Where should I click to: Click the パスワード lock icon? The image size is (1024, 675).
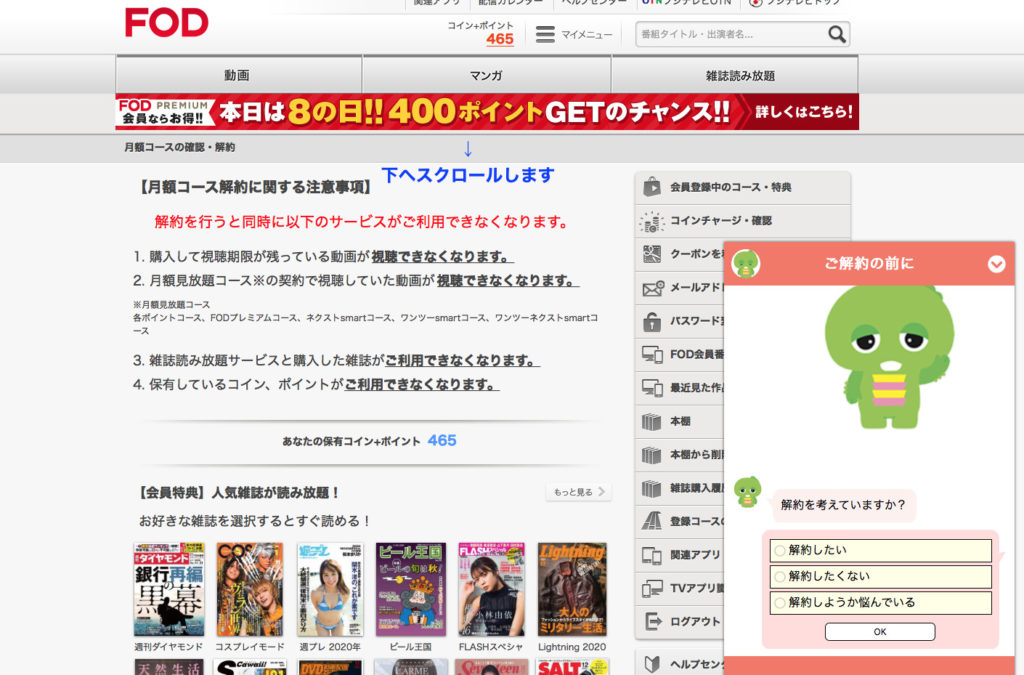[x=651, y=321]
